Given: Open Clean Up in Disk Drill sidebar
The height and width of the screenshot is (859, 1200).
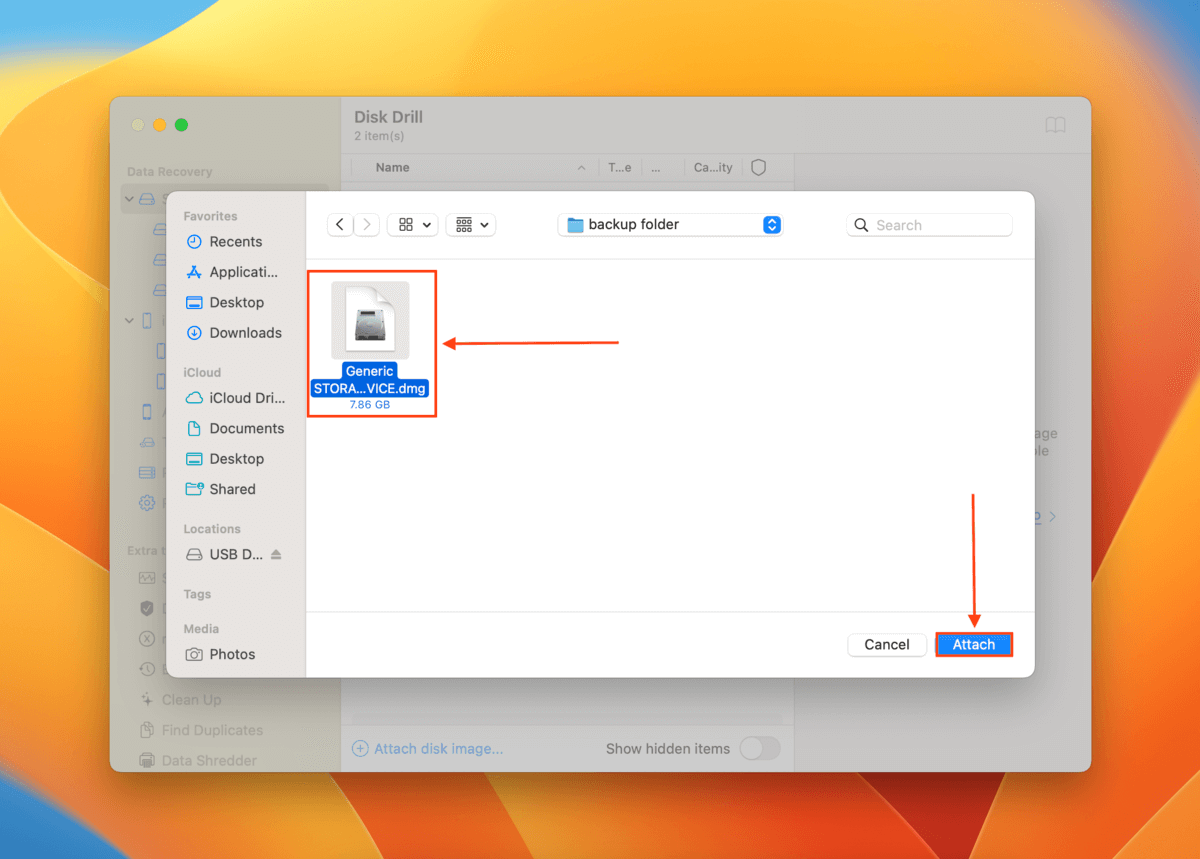Looking at the screenshot, I should coord(181,700).
